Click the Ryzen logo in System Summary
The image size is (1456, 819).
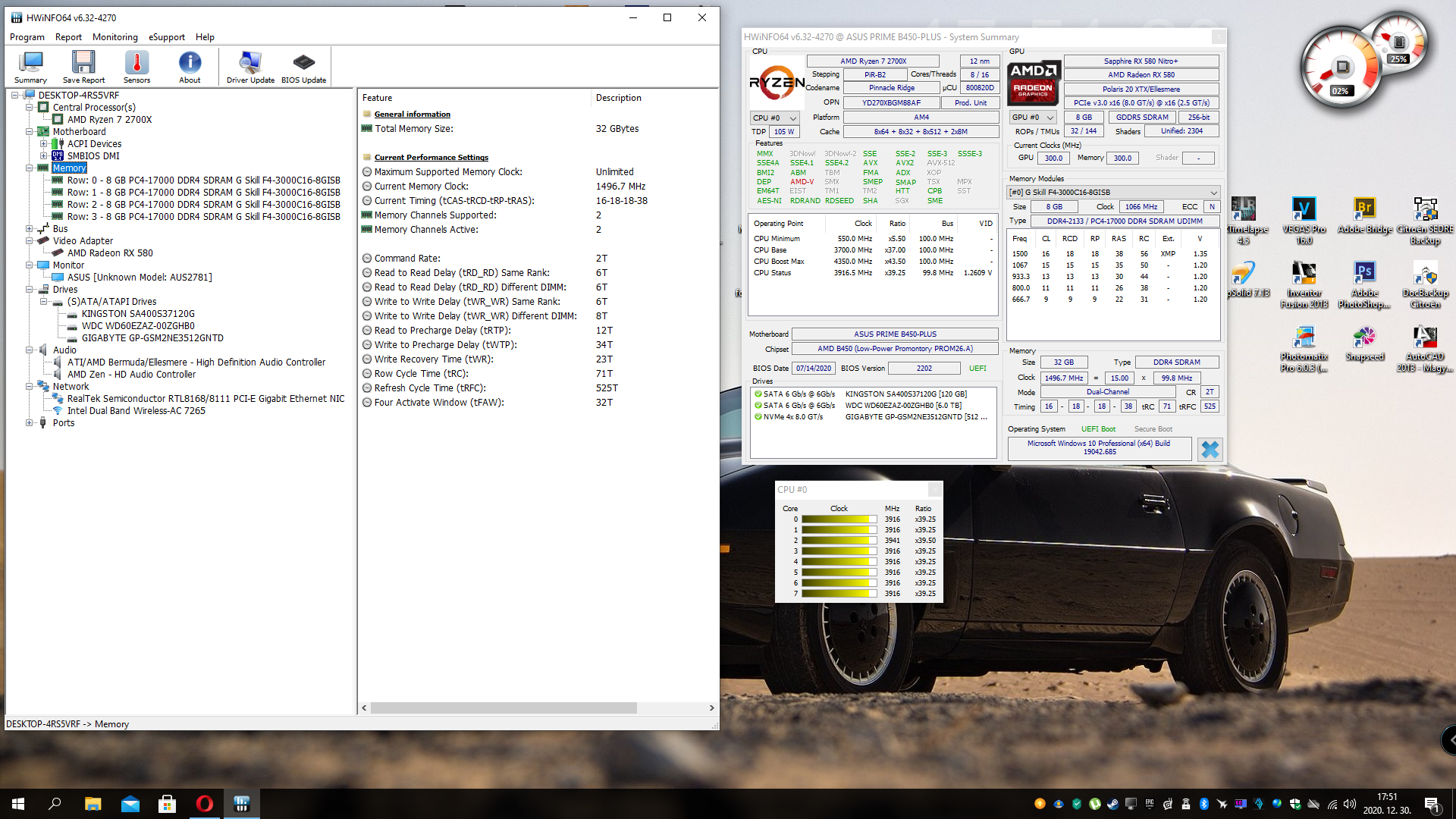pos(777,83)
